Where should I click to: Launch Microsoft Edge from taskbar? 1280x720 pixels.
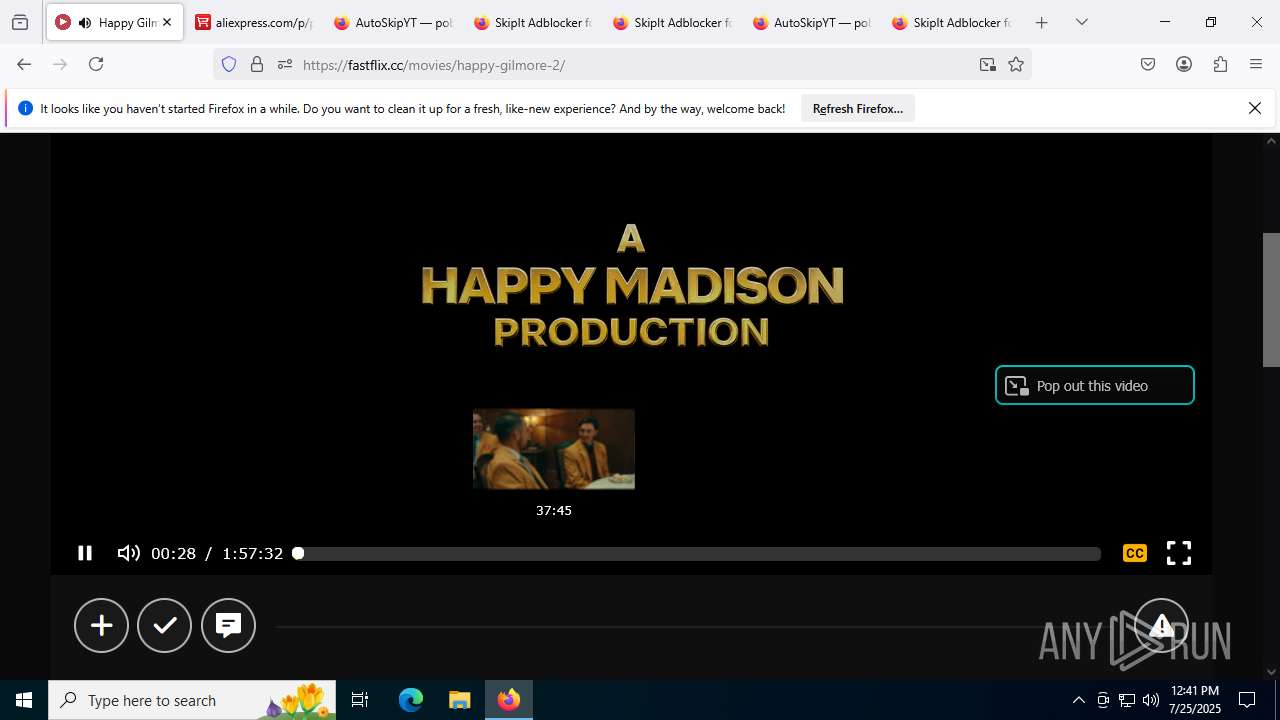click(411, 700)
